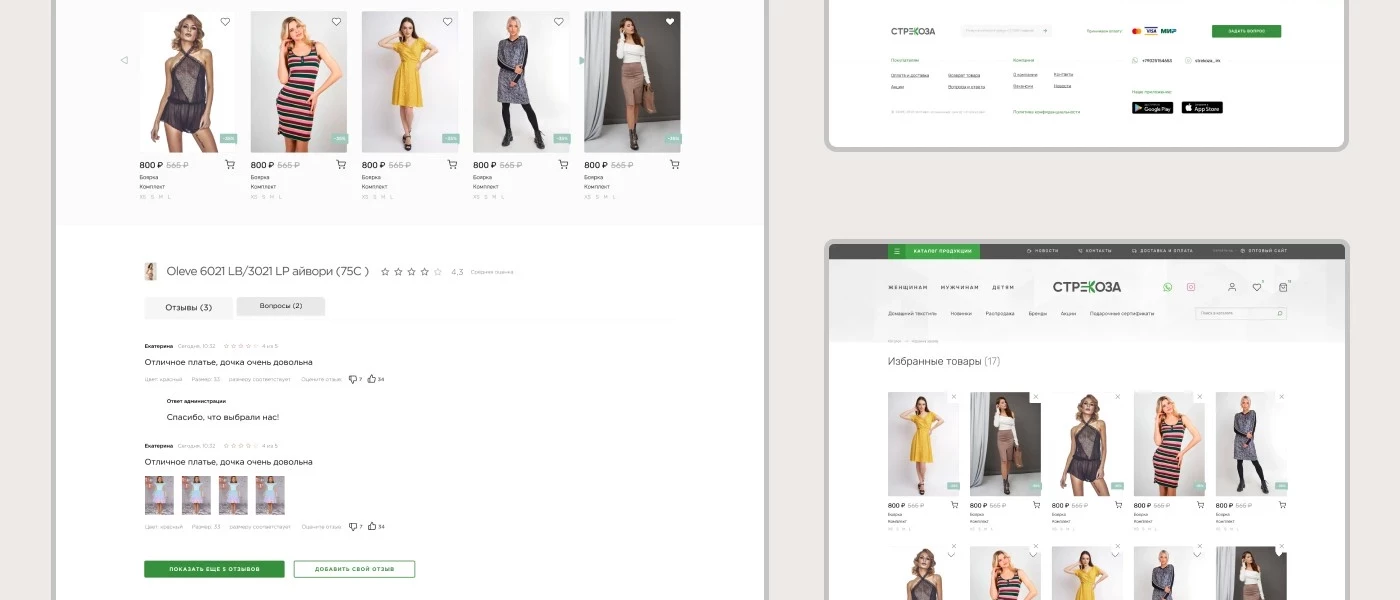
Task: Click the WhatsApp icon in the header
Action: click(x=1167, y=287)
